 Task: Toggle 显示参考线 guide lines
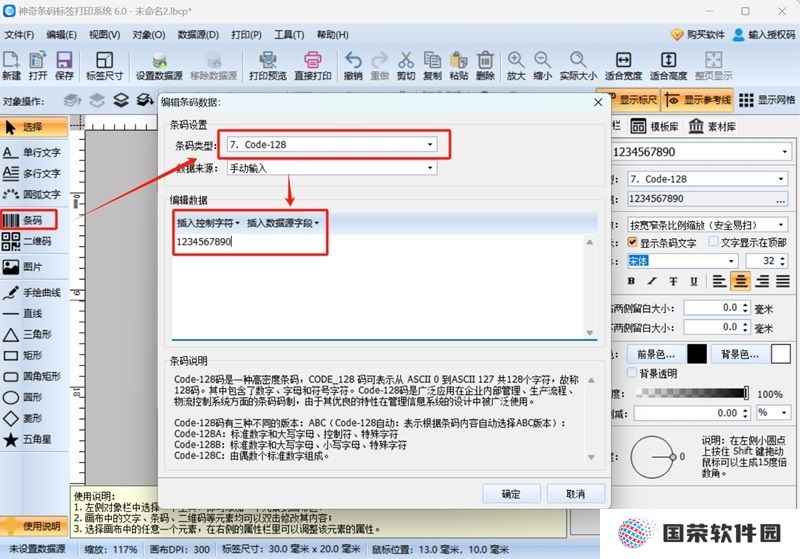(698, 100)
